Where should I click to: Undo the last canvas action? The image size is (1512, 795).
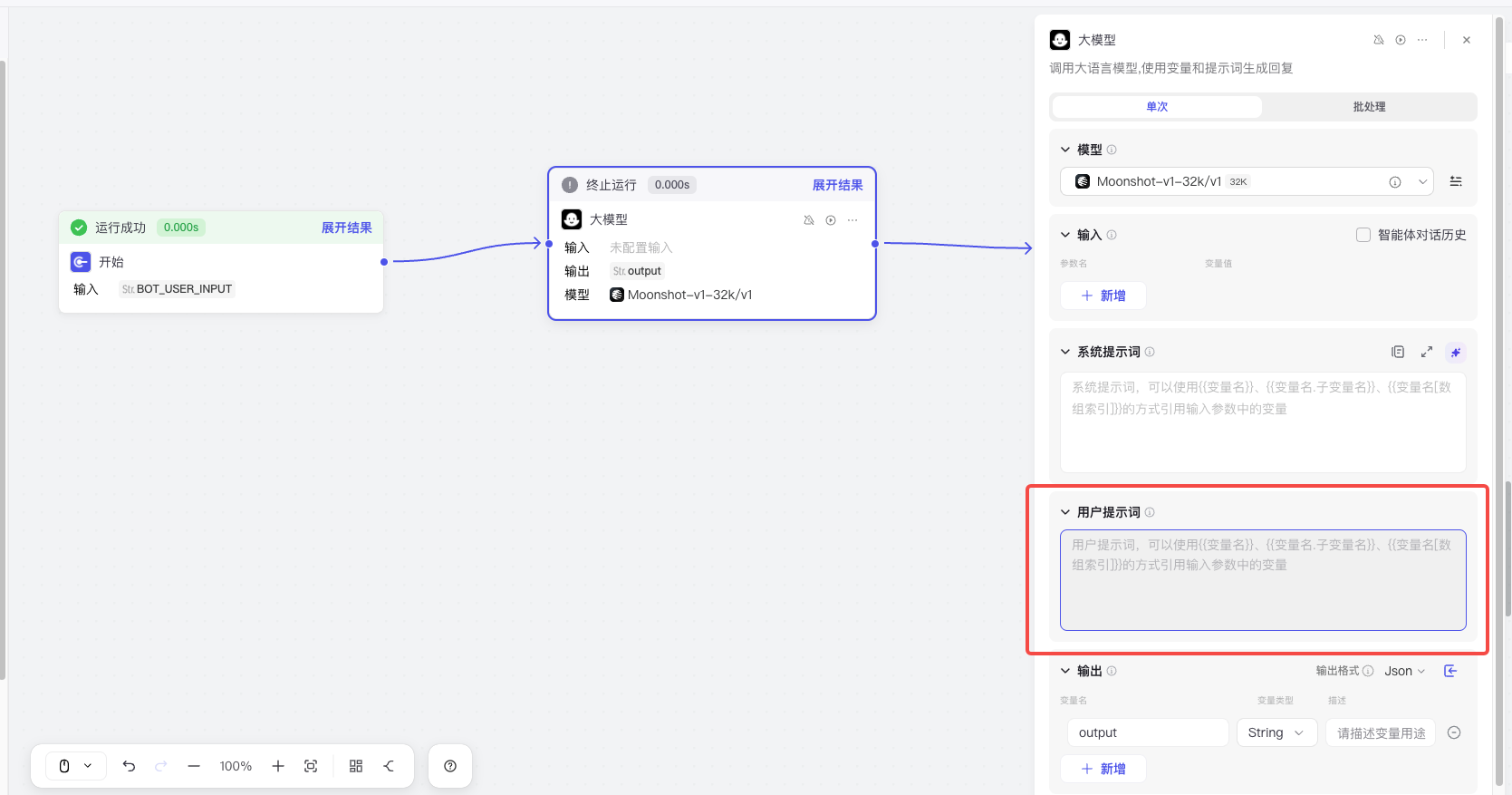(130, 766)
